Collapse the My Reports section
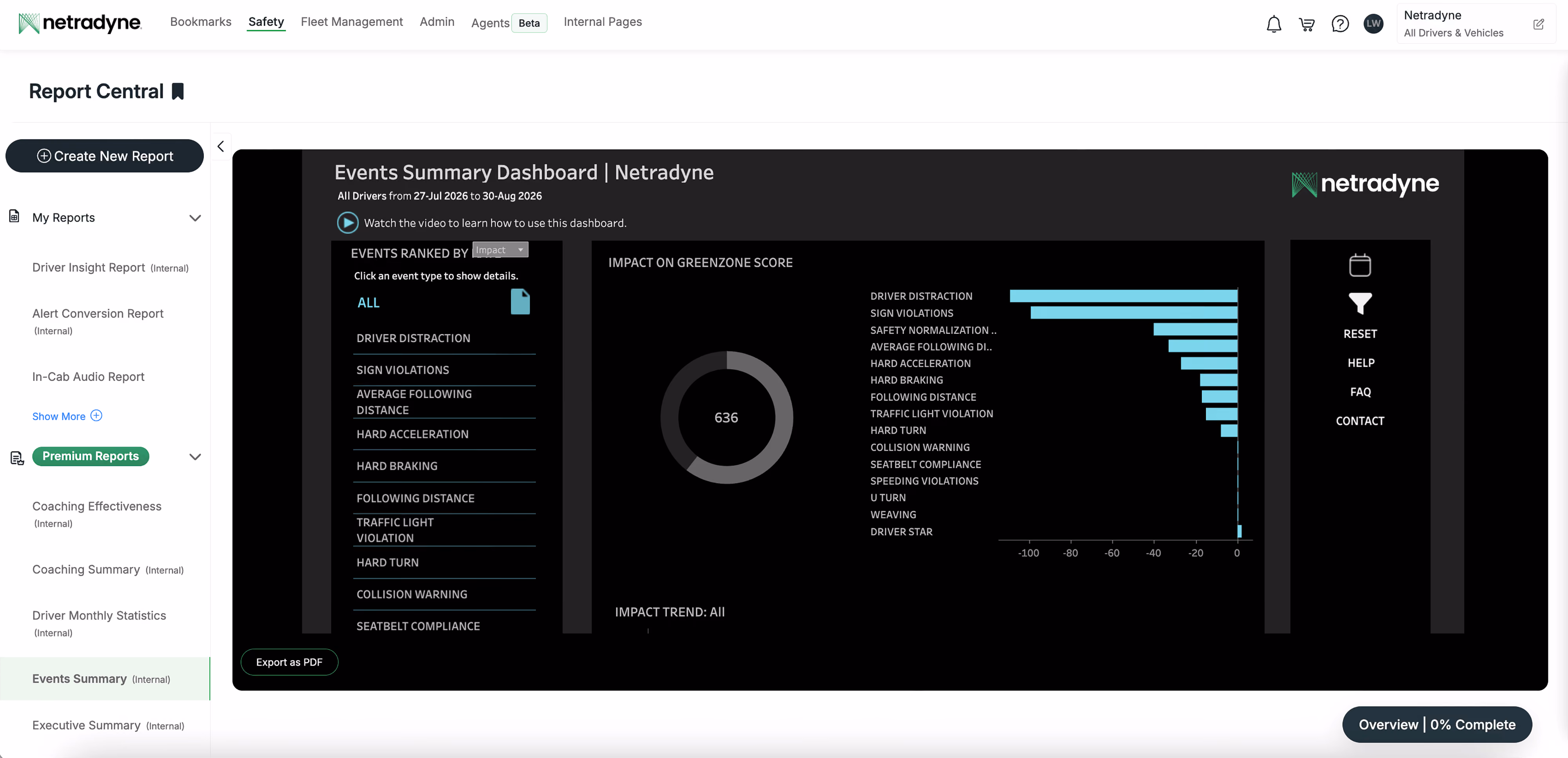 pyautogui.click(x=195, y=218)
